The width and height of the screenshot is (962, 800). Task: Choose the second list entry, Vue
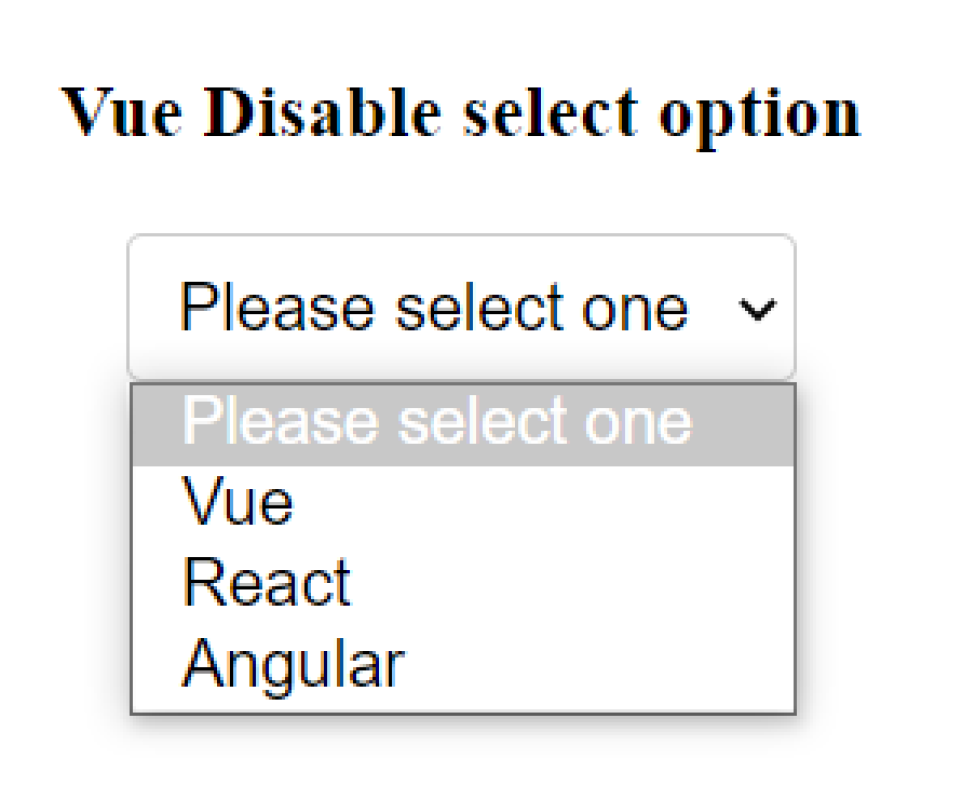point(238,501)
